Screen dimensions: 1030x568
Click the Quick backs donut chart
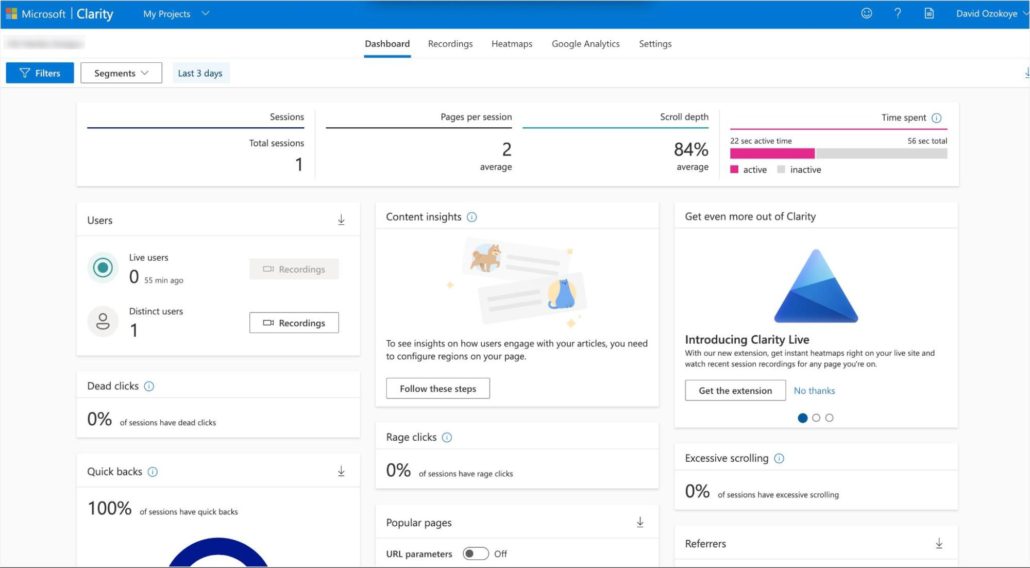[218, 552]
